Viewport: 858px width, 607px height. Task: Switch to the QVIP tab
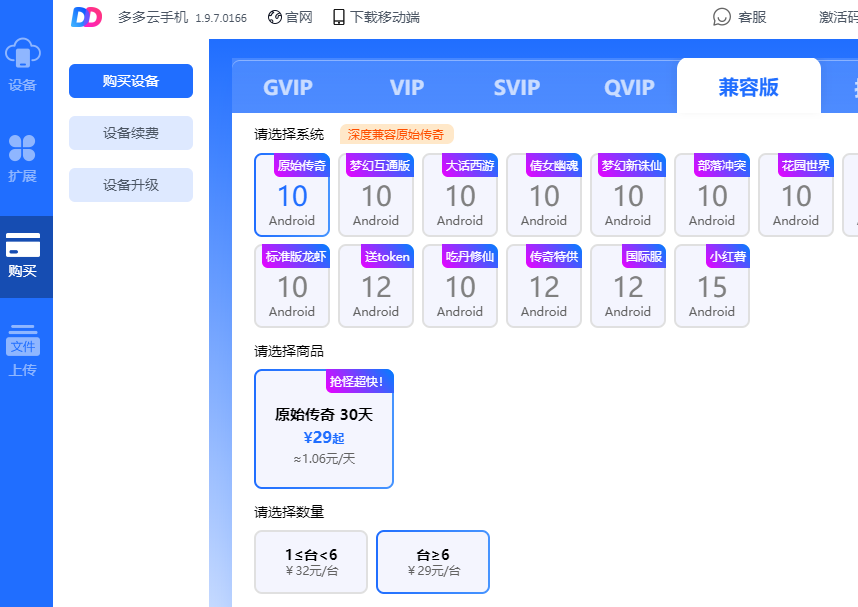click(x=629, y=88)
